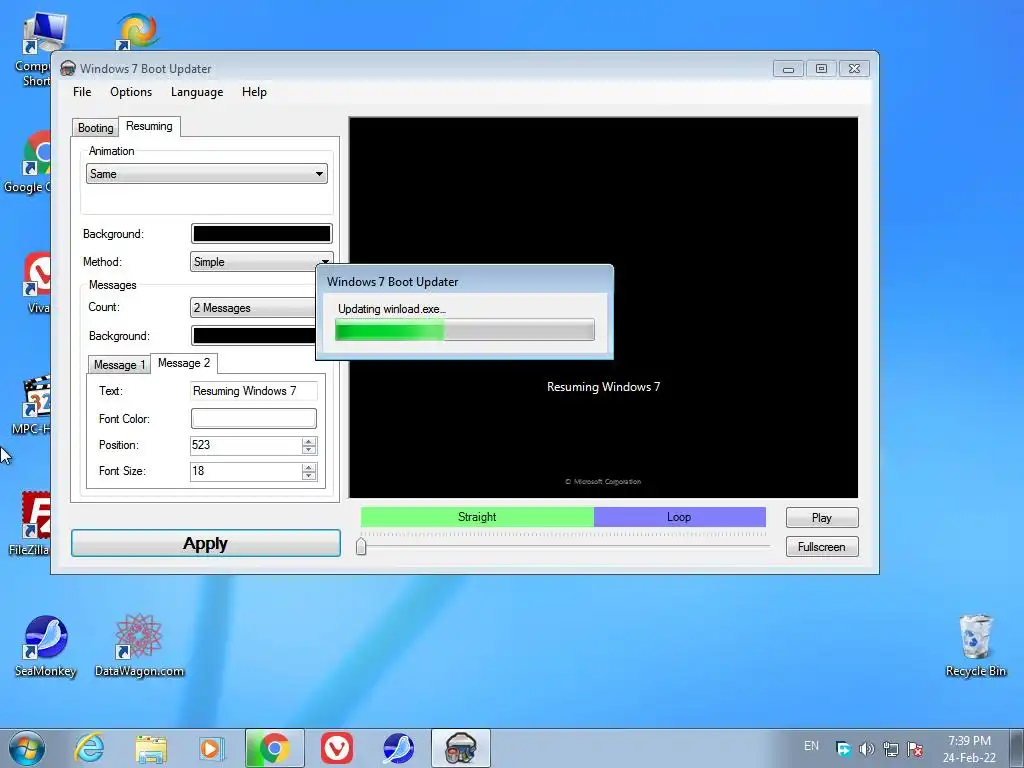Click the green Straight animation segment
This screenshot has width=1024, height=768.
click(477, 517)
